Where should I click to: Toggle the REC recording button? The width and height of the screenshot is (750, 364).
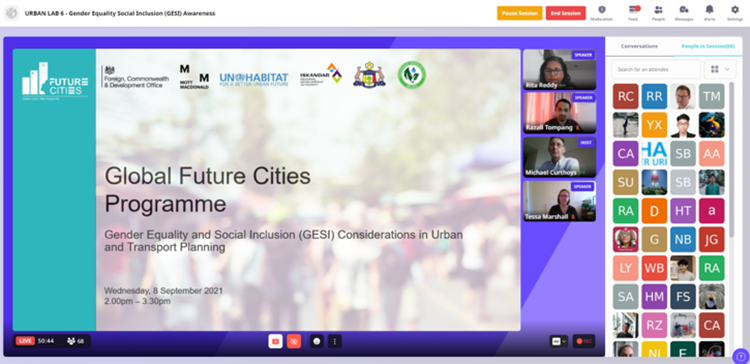584,341
